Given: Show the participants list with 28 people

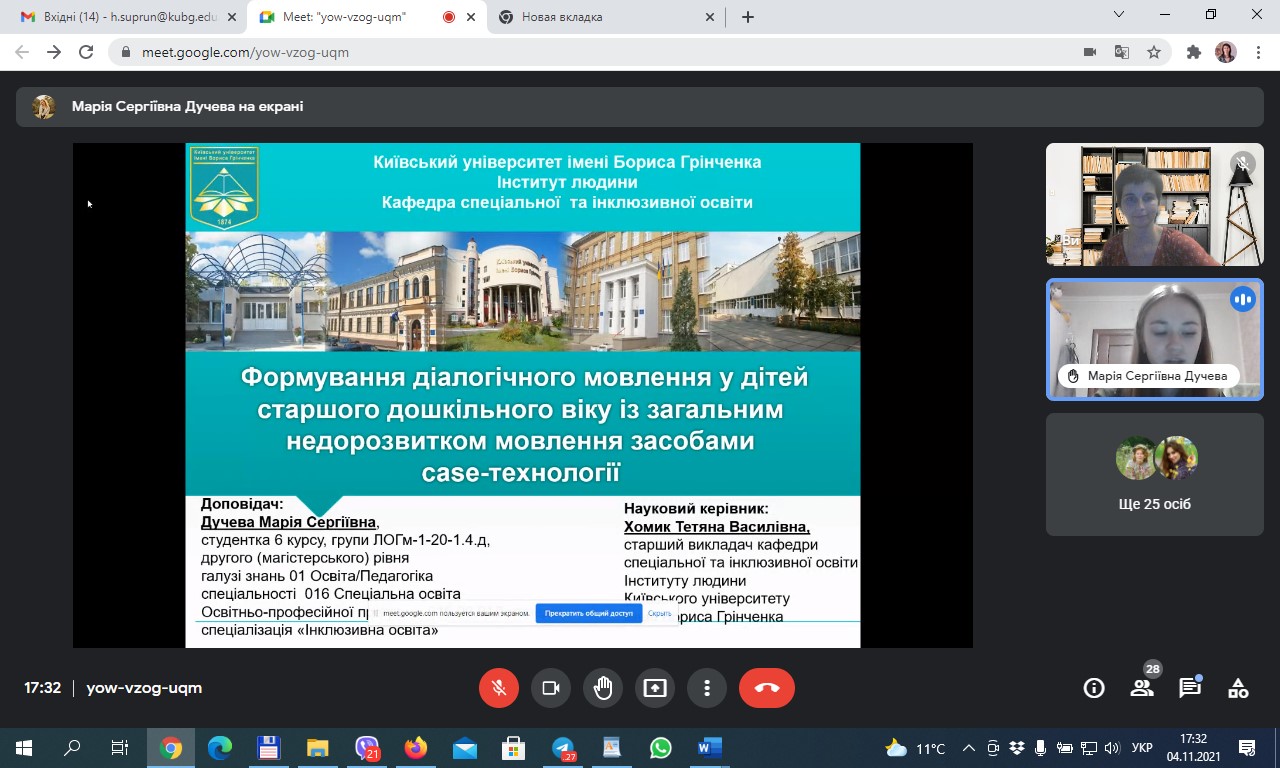Looking at the screenshot, I should coord(1141,688).
